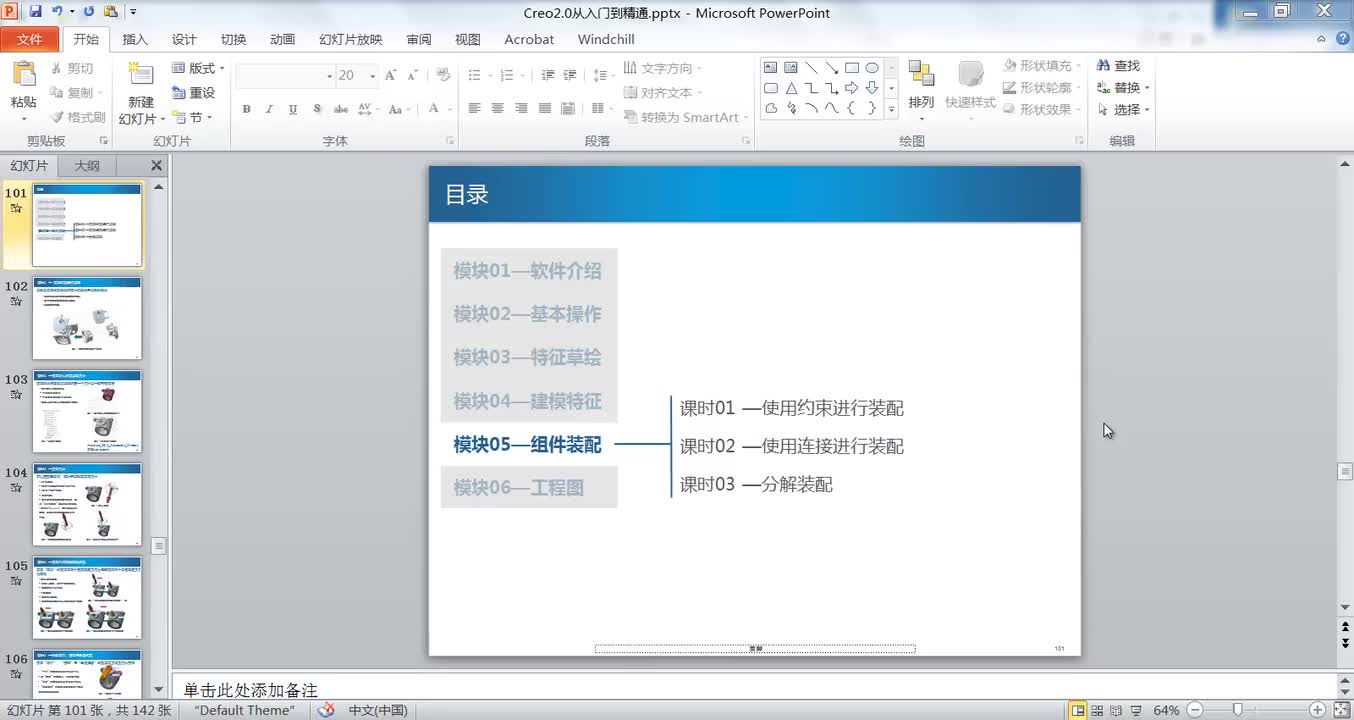Click the spell check icon in status bar
This screenshot has height=720, width=1354.
(x=326, y=710)
